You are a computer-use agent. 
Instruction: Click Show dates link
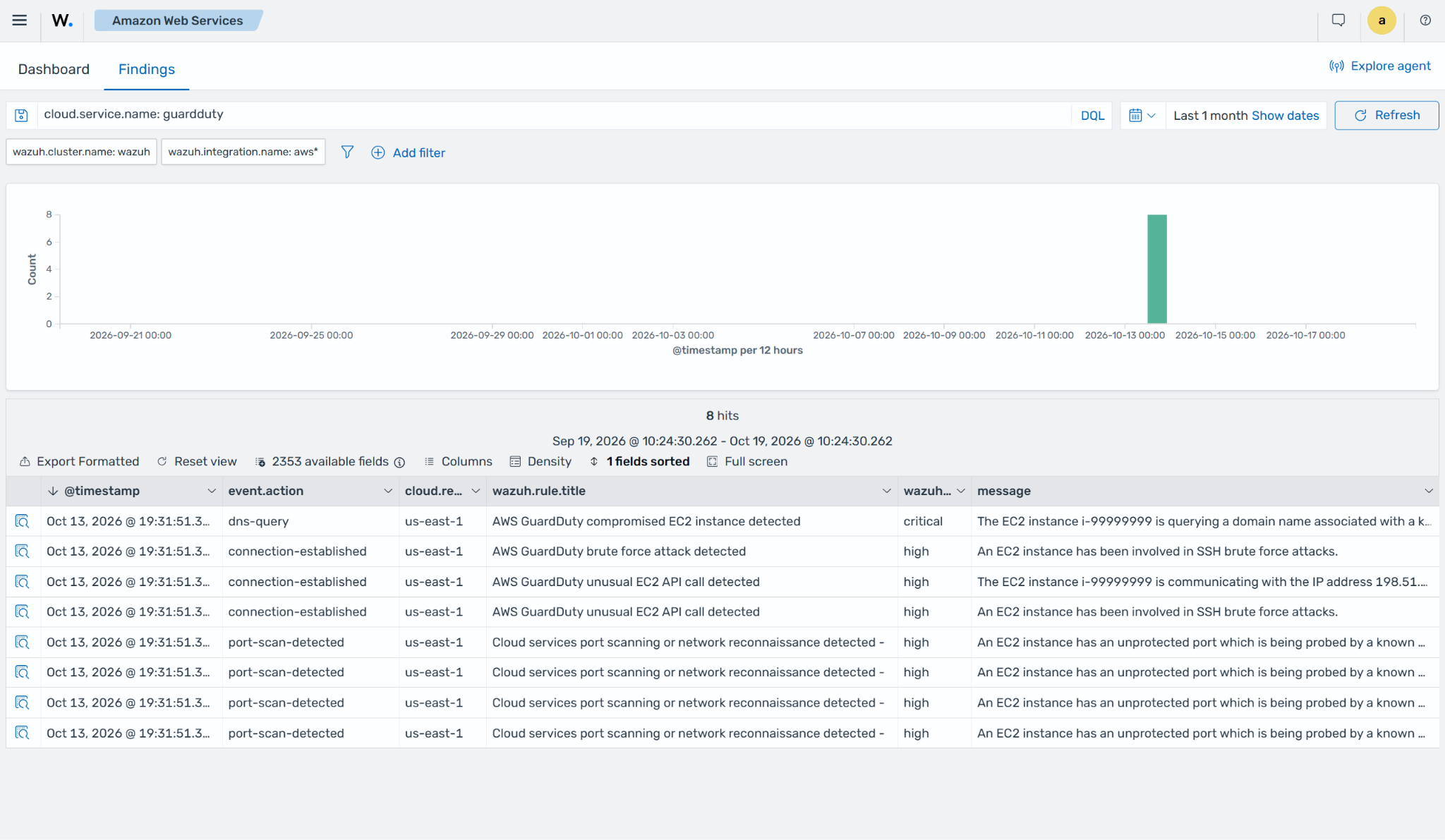(1285, 115)
